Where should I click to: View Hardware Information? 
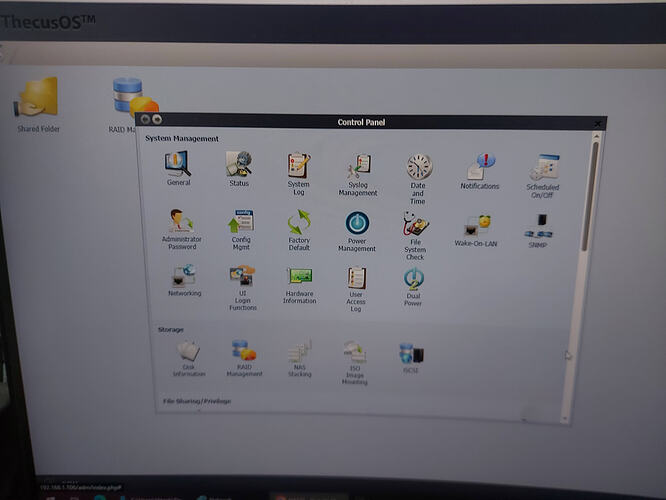(300, 276)
